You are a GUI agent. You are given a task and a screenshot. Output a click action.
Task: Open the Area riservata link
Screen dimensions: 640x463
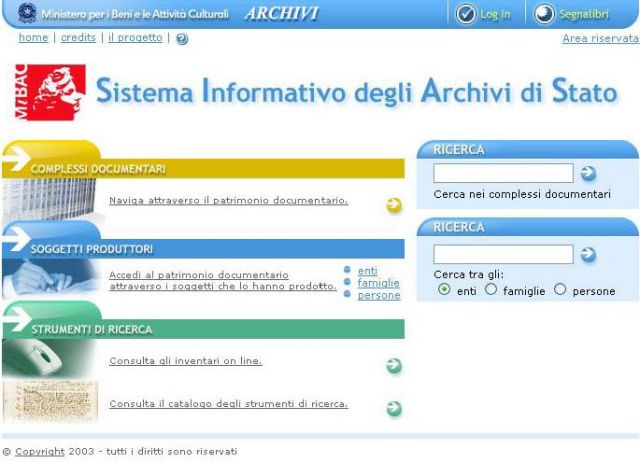(x=600, y=38)
